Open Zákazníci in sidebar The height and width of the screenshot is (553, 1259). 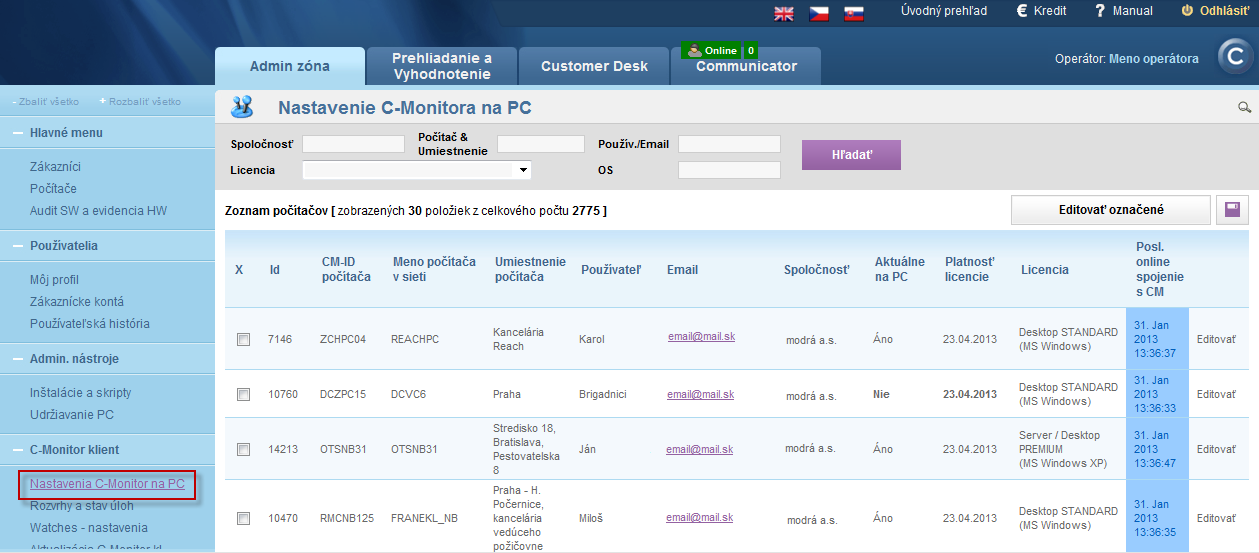pyautogui.click(x=55, y=167)
